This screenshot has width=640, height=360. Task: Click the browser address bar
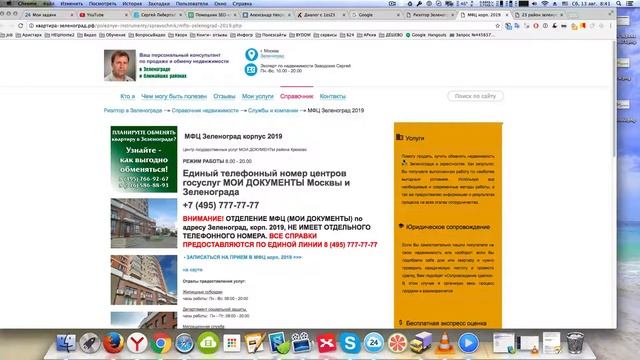pos(261,26)
